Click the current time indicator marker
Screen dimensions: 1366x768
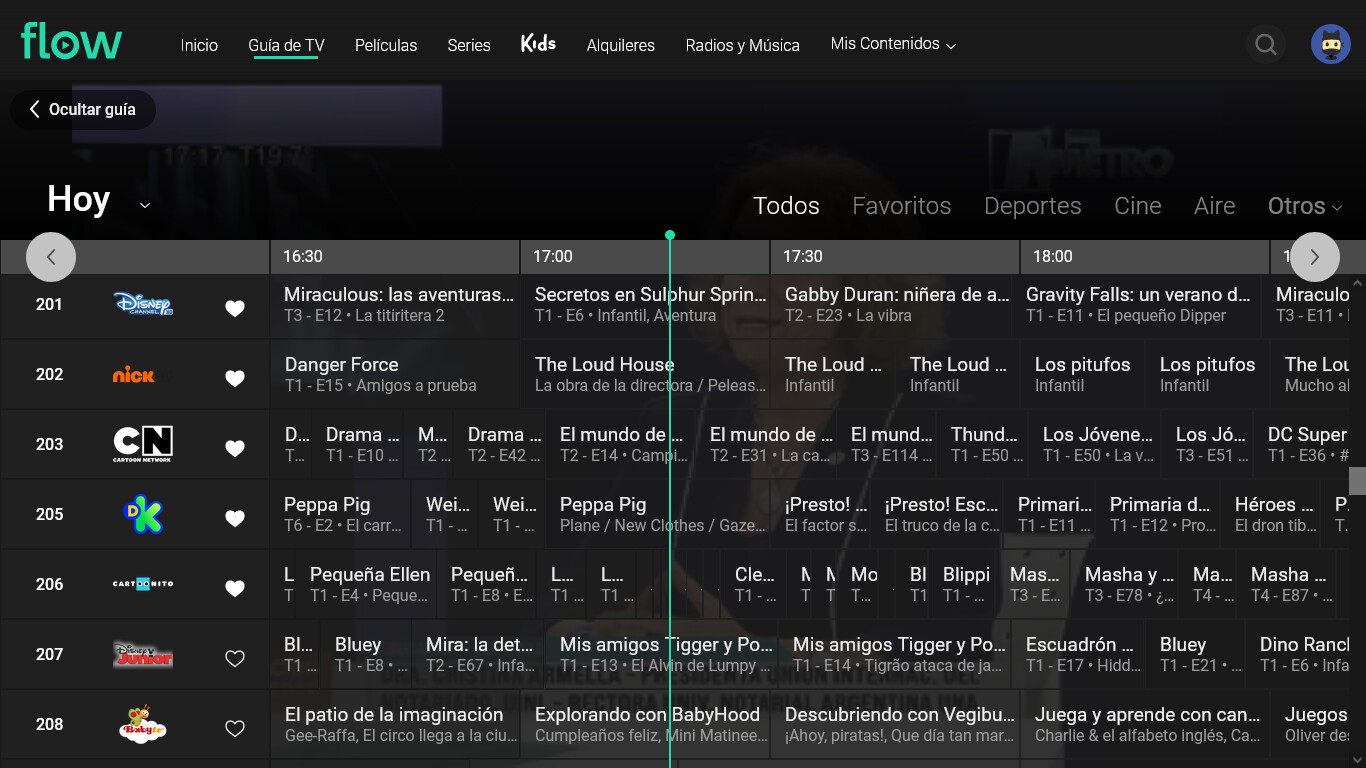(x=670, y=235)
